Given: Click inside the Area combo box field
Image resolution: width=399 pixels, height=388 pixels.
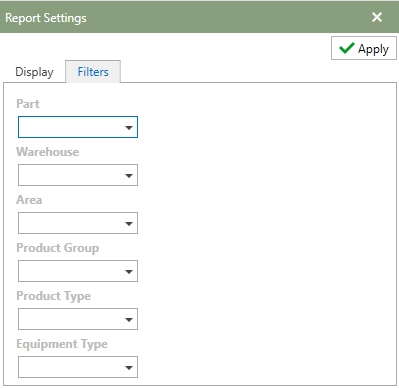Looking at the screenshot, I should click(x=78, y=223).
